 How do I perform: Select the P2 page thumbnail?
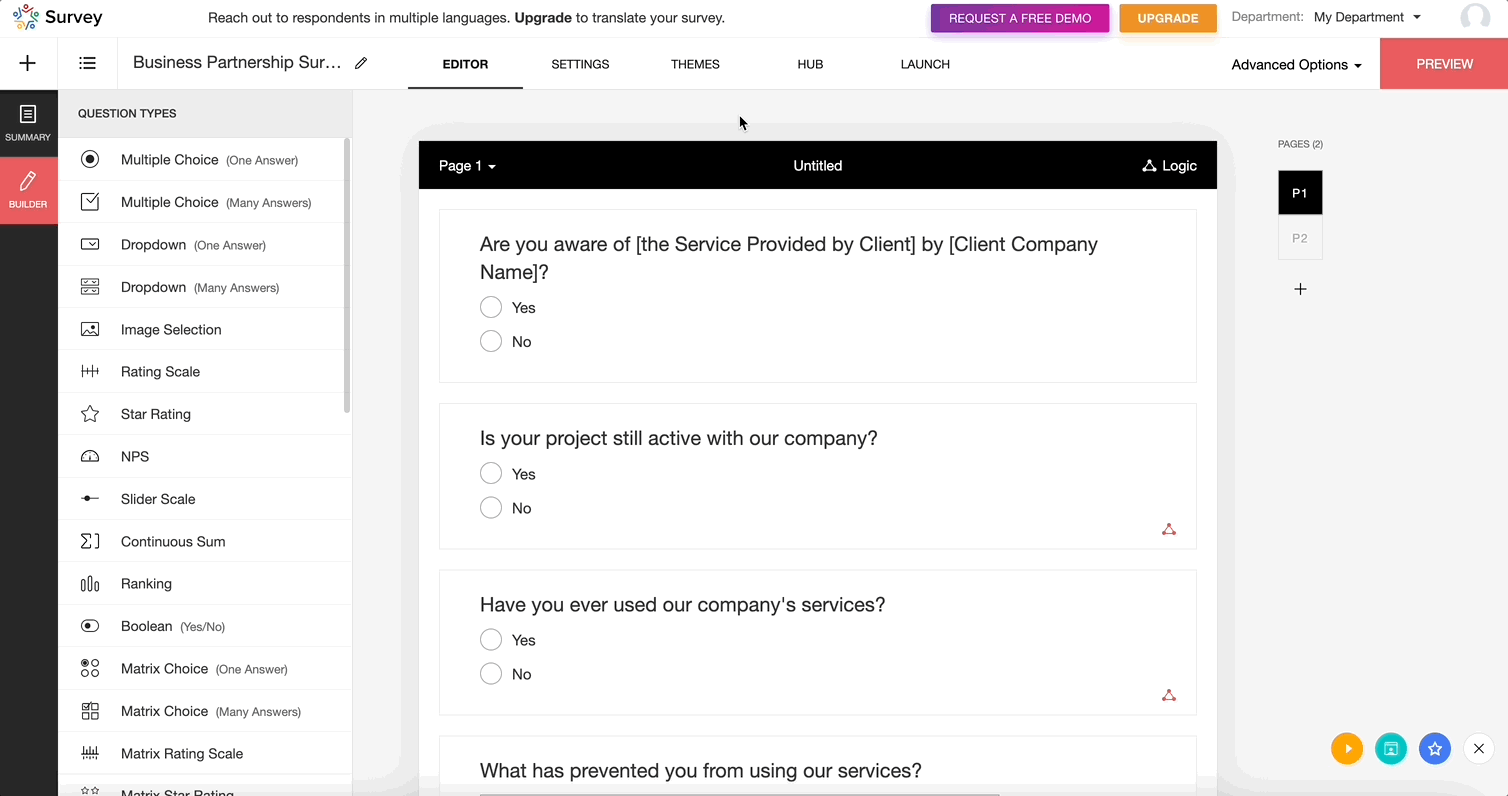[x=1300, y=239]
